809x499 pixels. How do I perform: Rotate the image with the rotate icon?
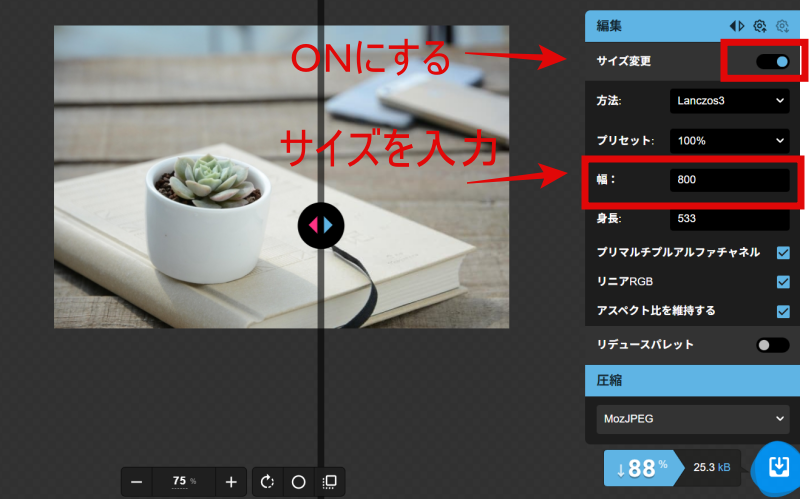(268, 482)
